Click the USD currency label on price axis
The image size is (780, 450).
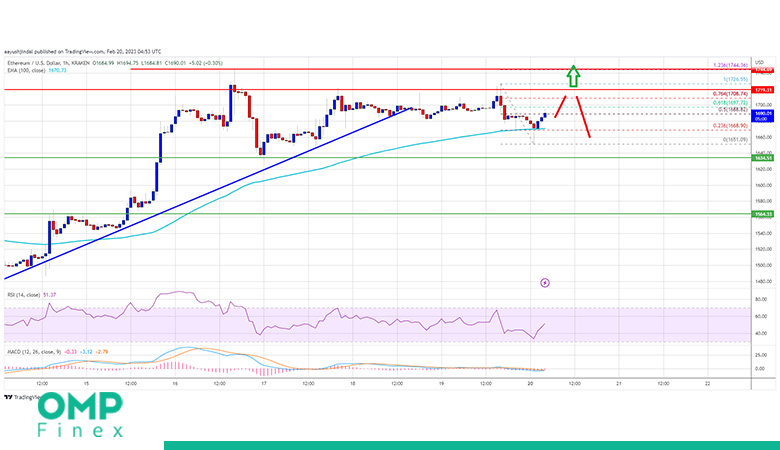pos(760,63)
